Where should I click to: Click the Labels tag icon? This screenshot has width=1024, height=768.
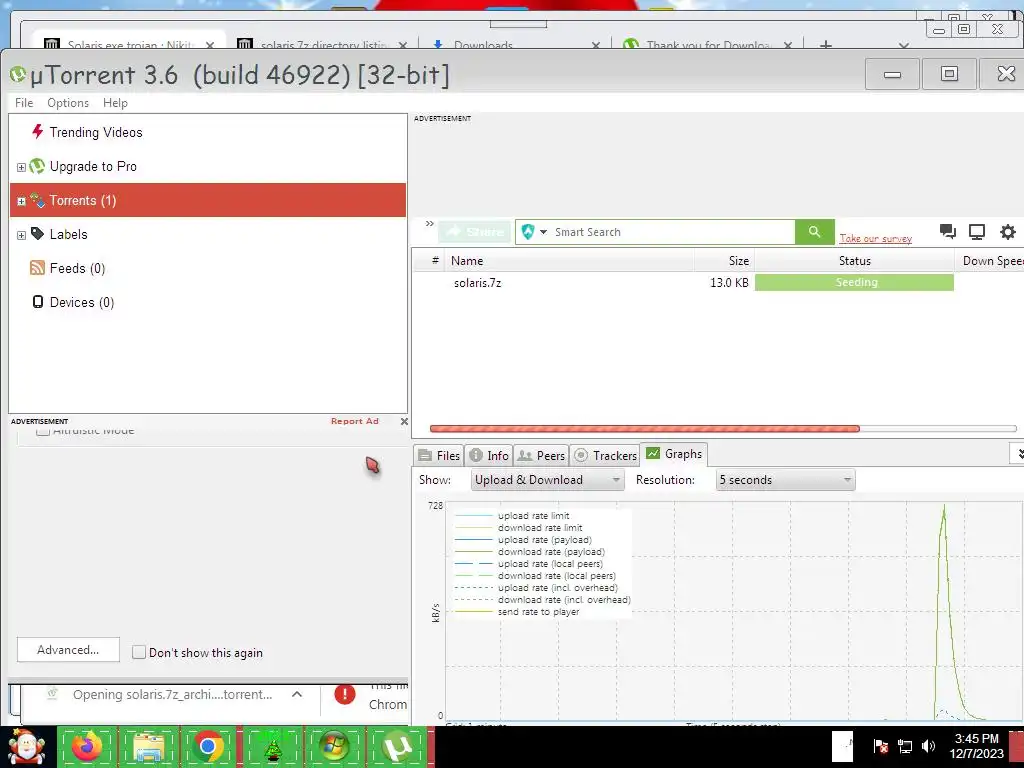(37, 234)
